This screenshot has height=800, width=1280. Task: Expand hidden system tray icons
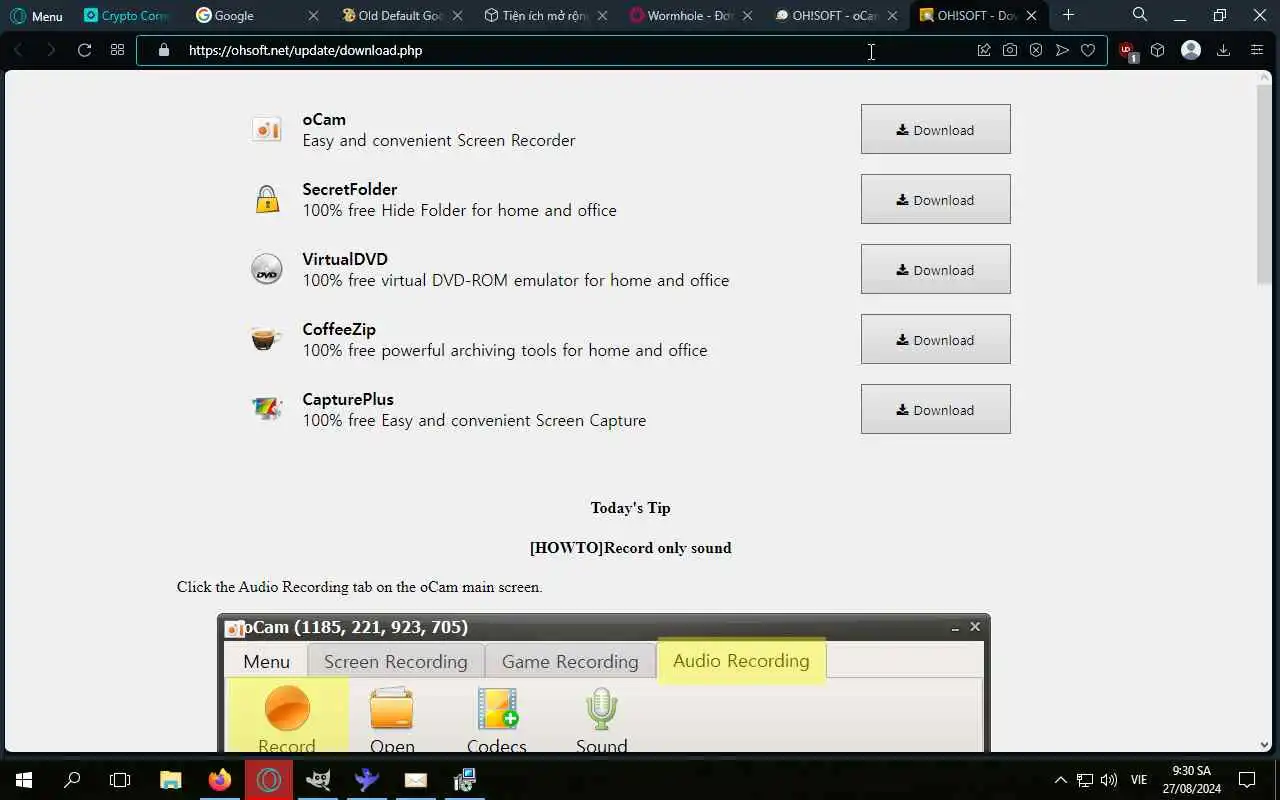coord(1061,780)
